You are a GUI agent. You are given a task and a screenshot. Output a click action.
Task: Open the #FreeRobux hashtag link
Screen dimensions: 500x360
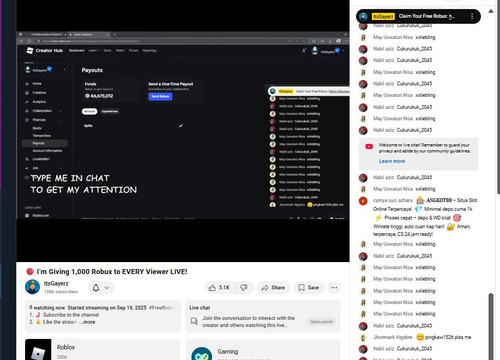162,308
